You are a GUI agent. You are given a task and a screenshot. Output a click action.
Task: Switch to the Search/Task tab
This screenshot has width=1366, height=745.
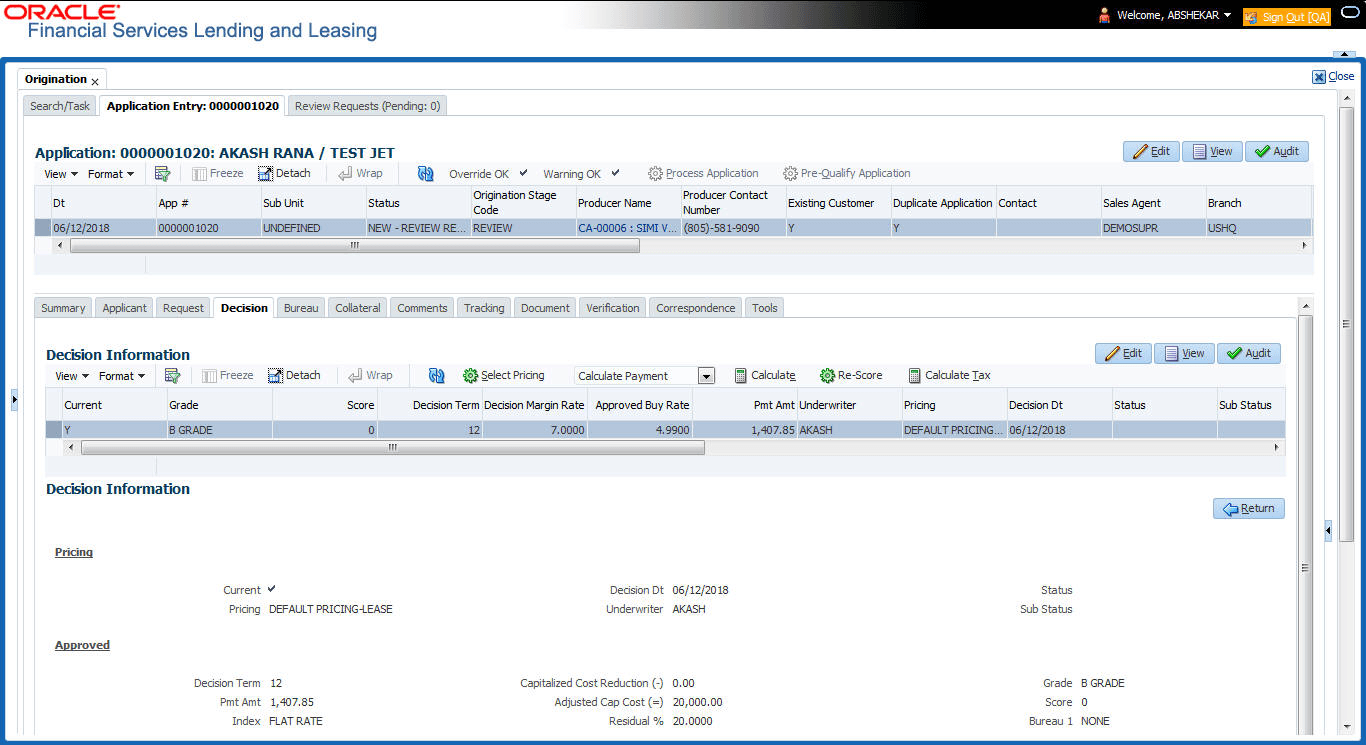tap(60, 106)
